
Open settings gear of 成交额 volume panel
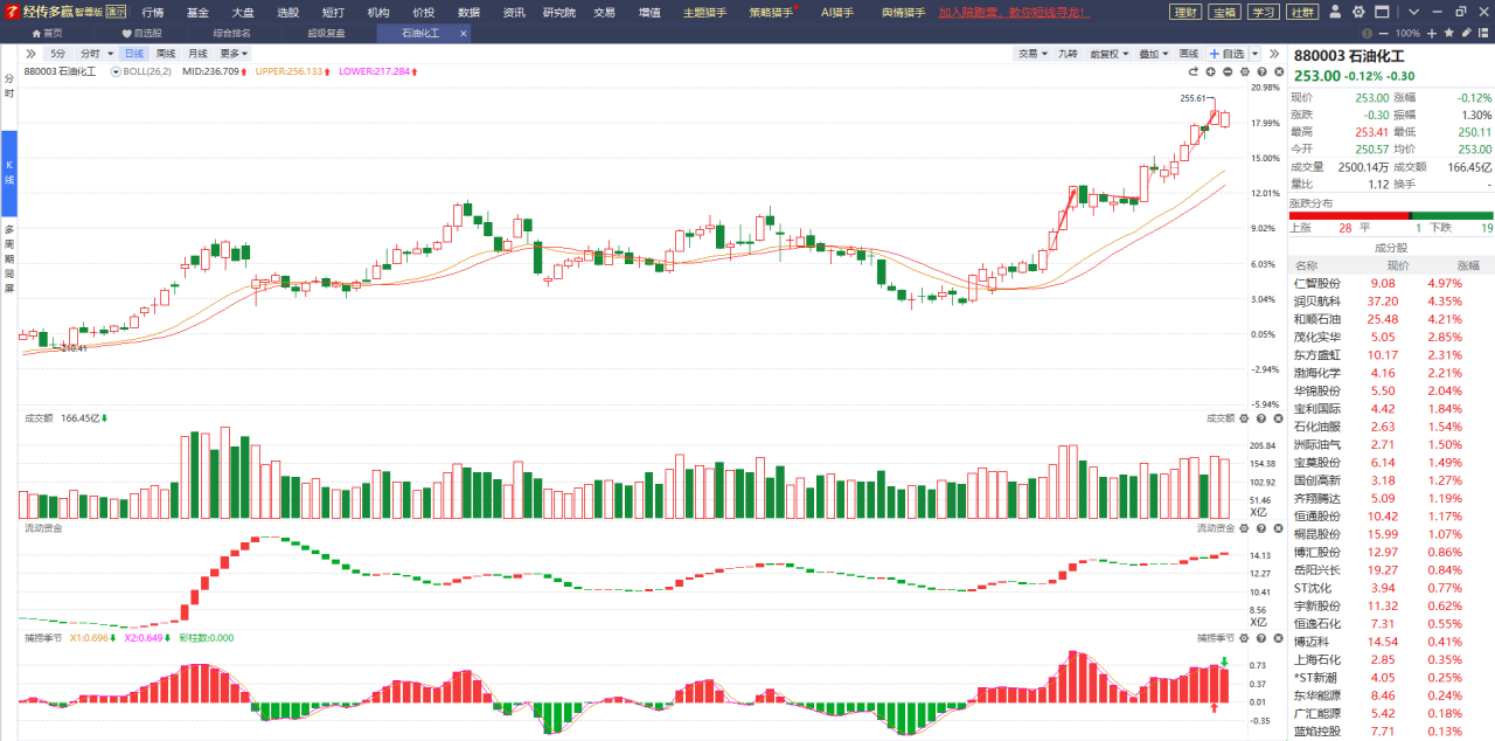(1244, 418)
